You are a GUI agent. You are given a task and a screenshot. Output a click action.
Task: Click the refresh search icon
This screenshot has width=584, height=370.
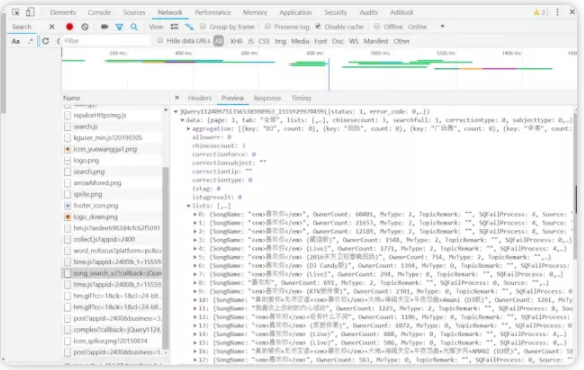[45, 41]
